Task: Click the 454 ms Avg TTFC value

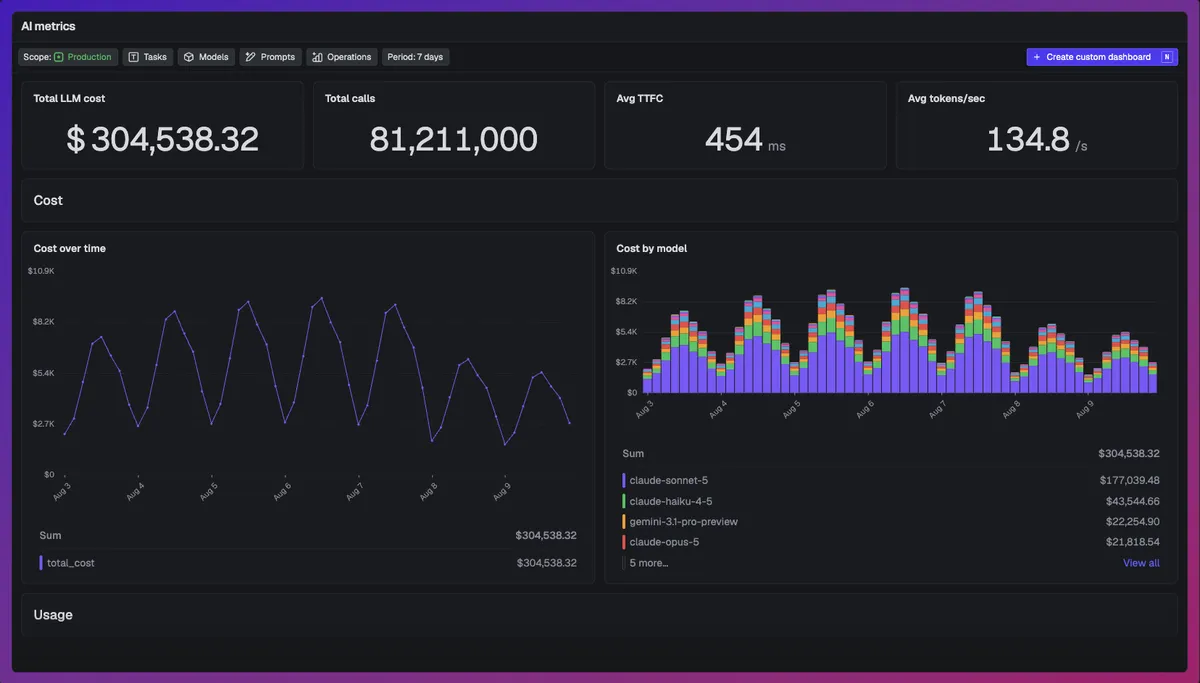Action: (x=745, y=139)
